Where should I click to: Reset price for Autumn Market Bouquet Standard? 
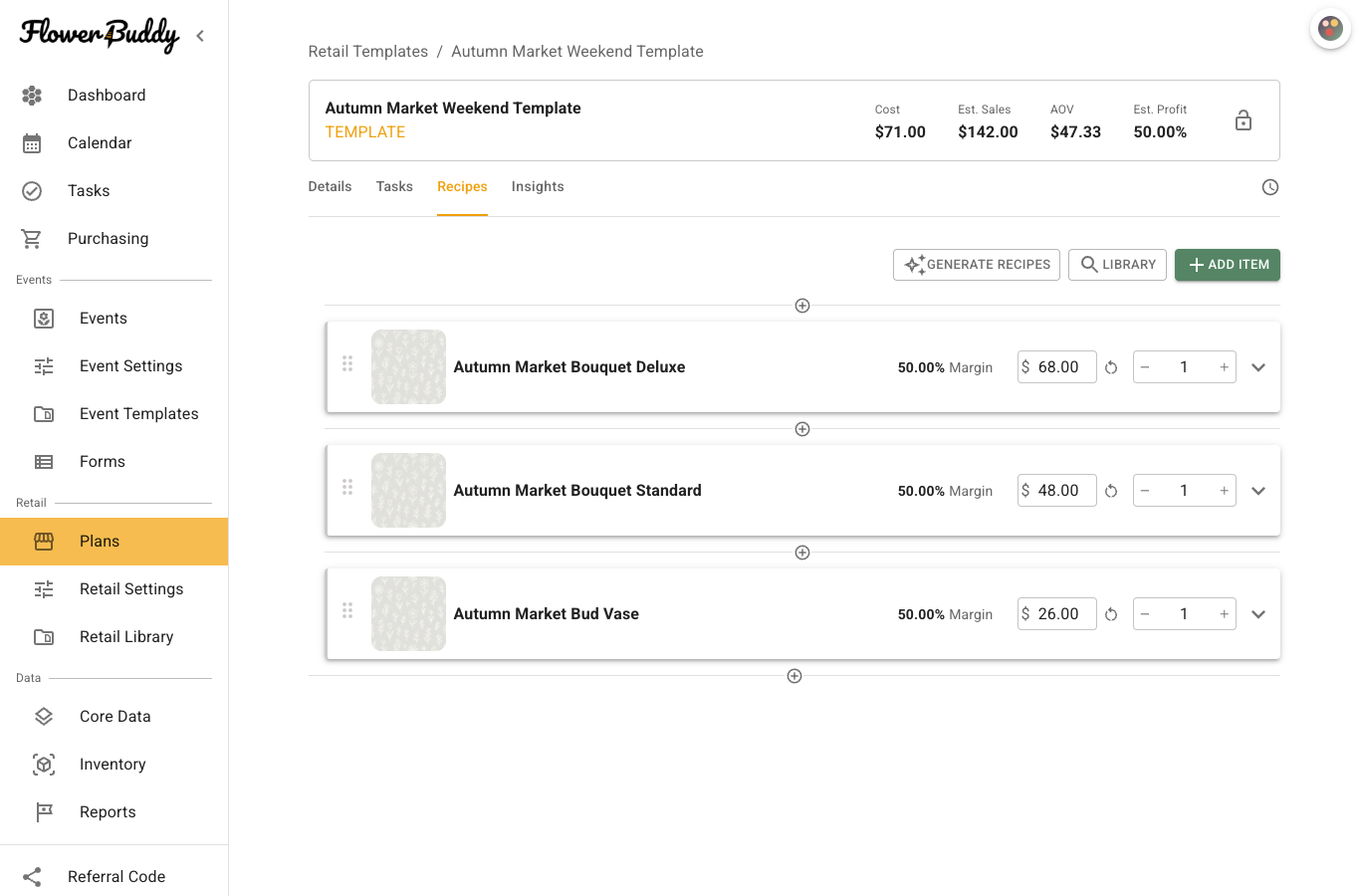tap(1111, 491)
